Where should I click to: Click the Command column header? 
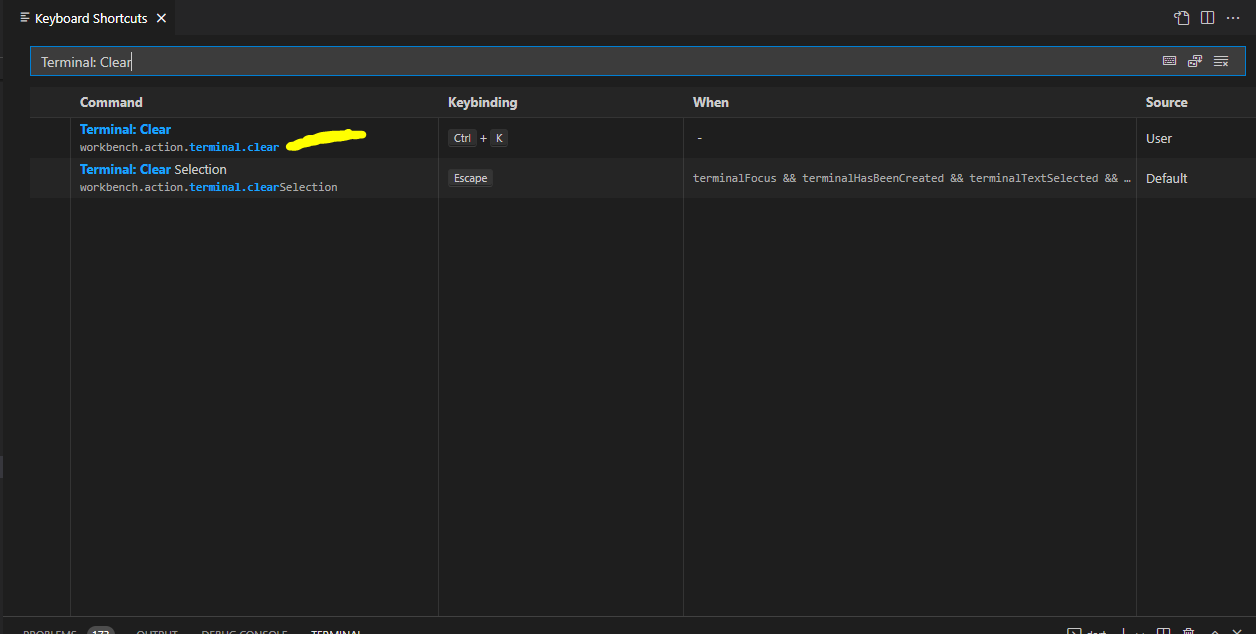point(111,102)
